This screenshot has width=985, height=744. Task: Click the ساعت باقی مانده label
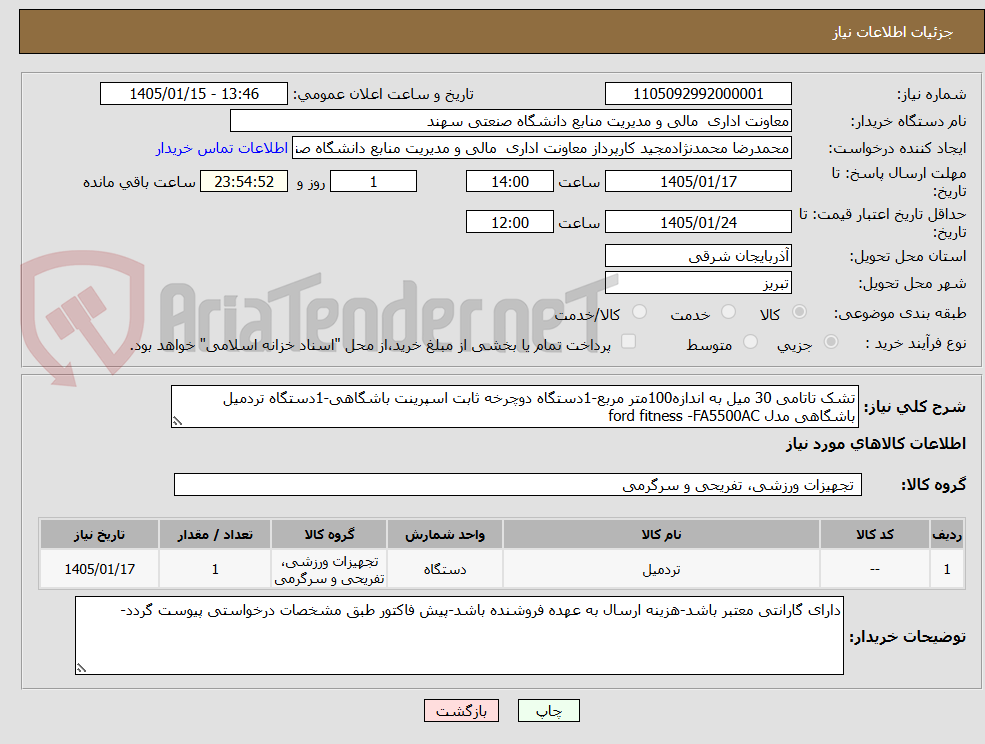pos(139,182)
